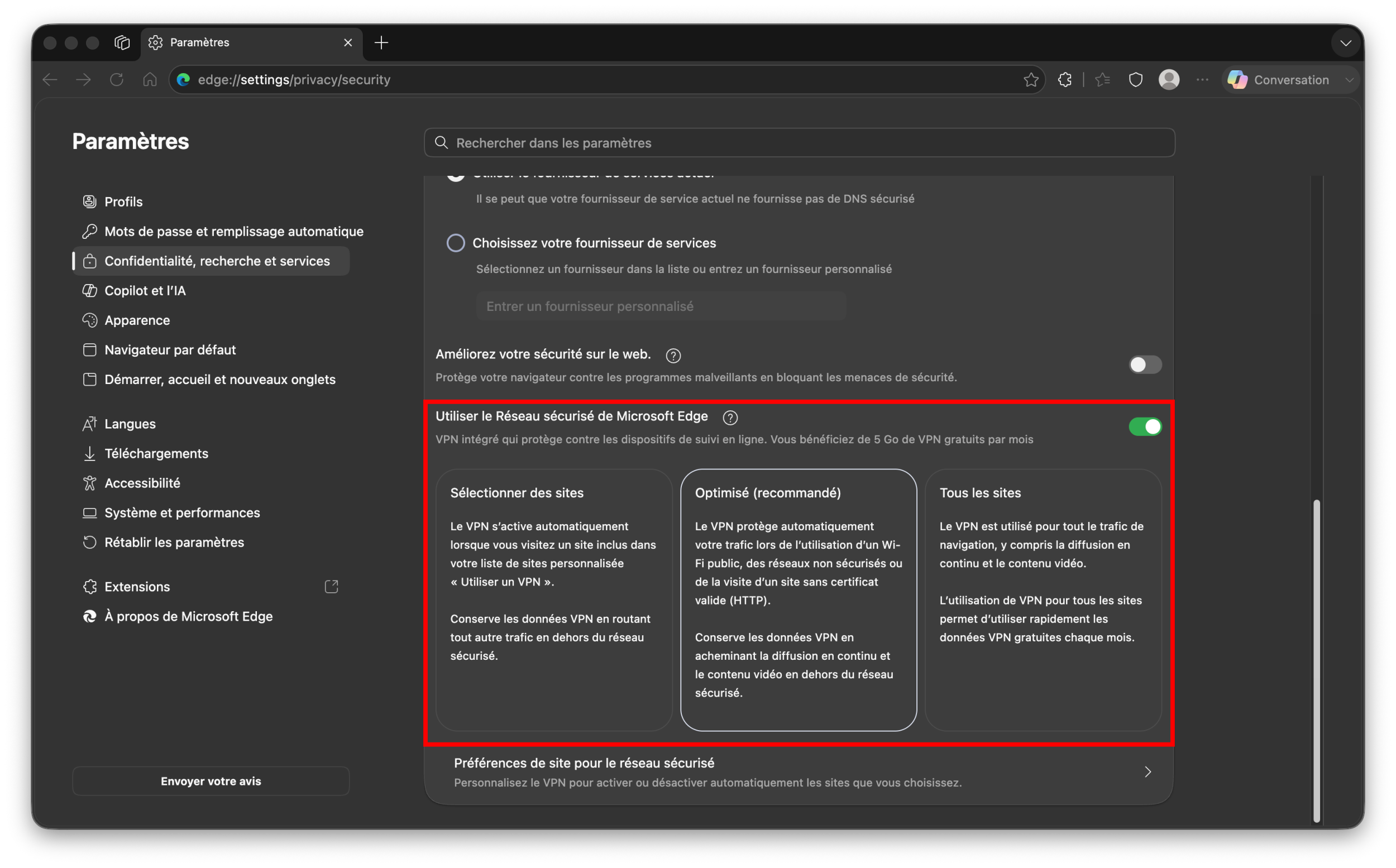Select Confidentialité, recherche et services
Viewport: 1396px width, 868px height.
click(211, 261)
